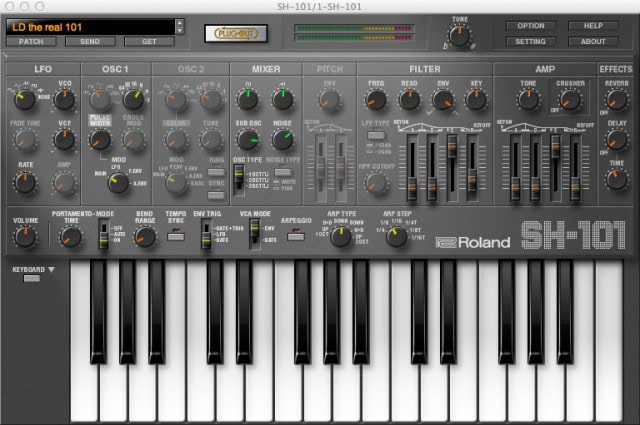The height and width of the screenshot is (425, 640).
Task: Open the About dialog
Action: tap(593, 42)
